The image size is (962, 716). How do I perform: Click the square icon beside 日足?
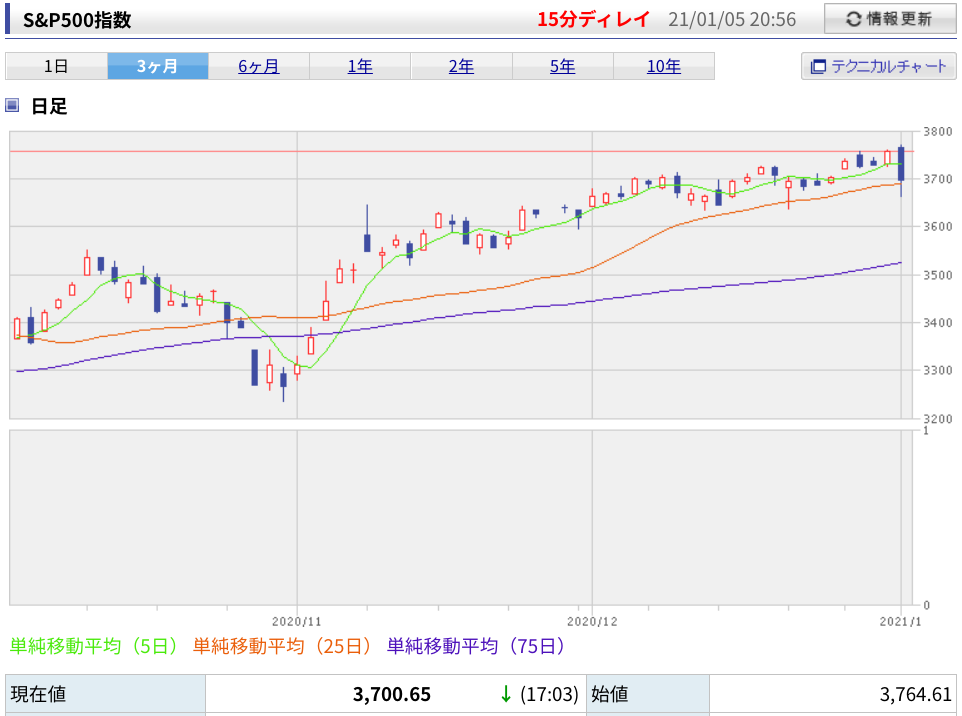click(12, 105)
